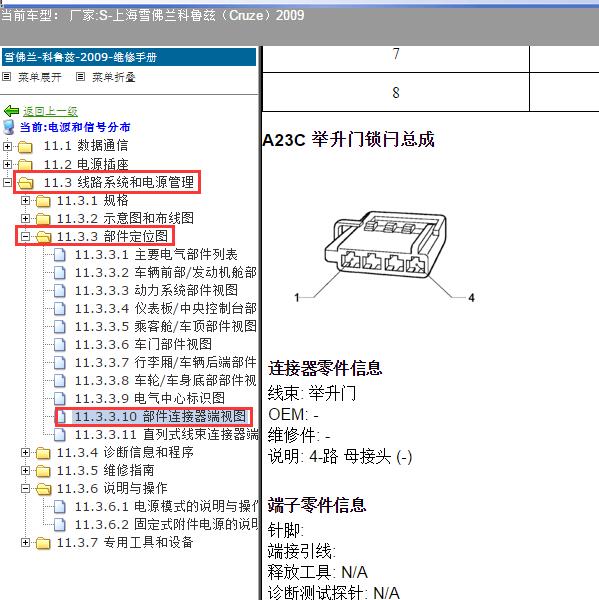Click the 11.3.1 规格 folder icon
599x600 pixels.
pos(43,201)
